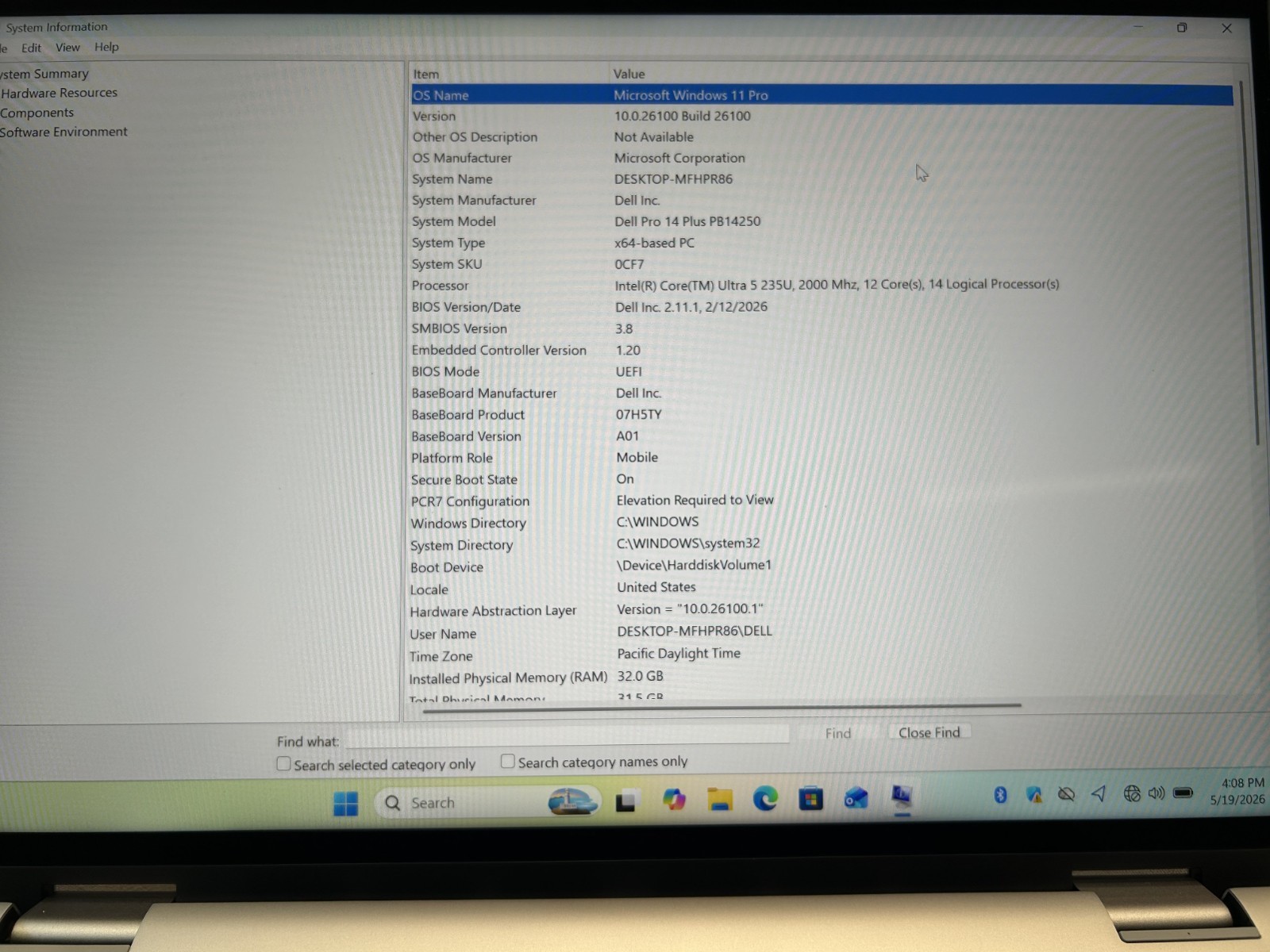Enable Search selected category only checkbox

[283, 763]
